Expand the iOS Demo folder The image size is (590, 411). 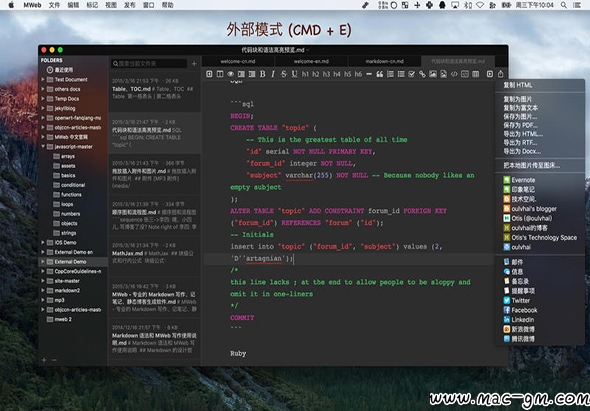[43, 242]
